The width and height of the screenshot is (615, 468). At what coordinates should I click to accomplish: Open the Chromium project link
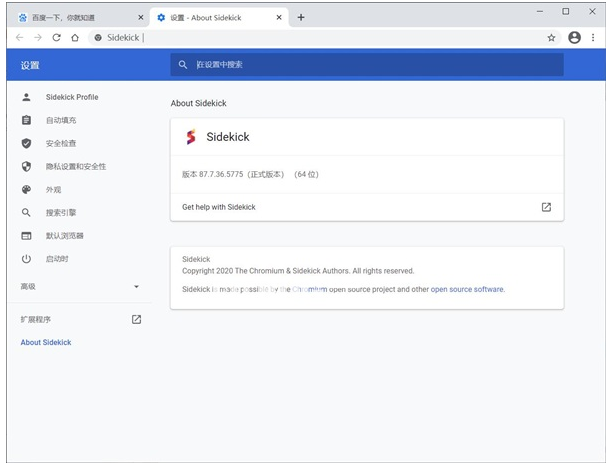(309, 290)
